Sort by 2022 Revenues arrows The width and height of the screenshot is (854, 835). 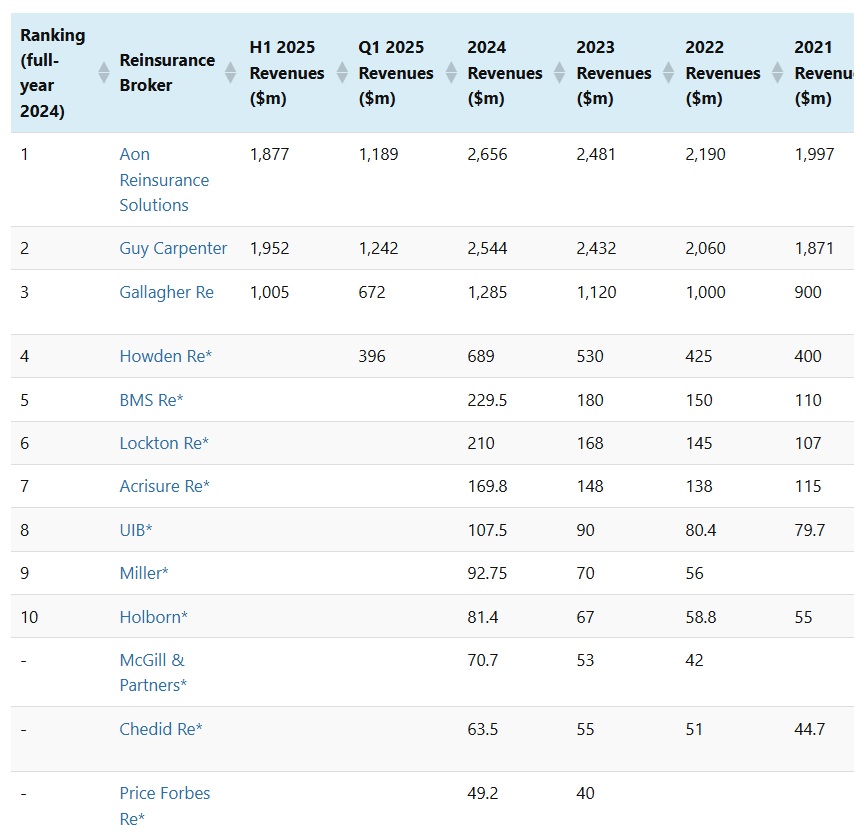[x=777, y=73]
